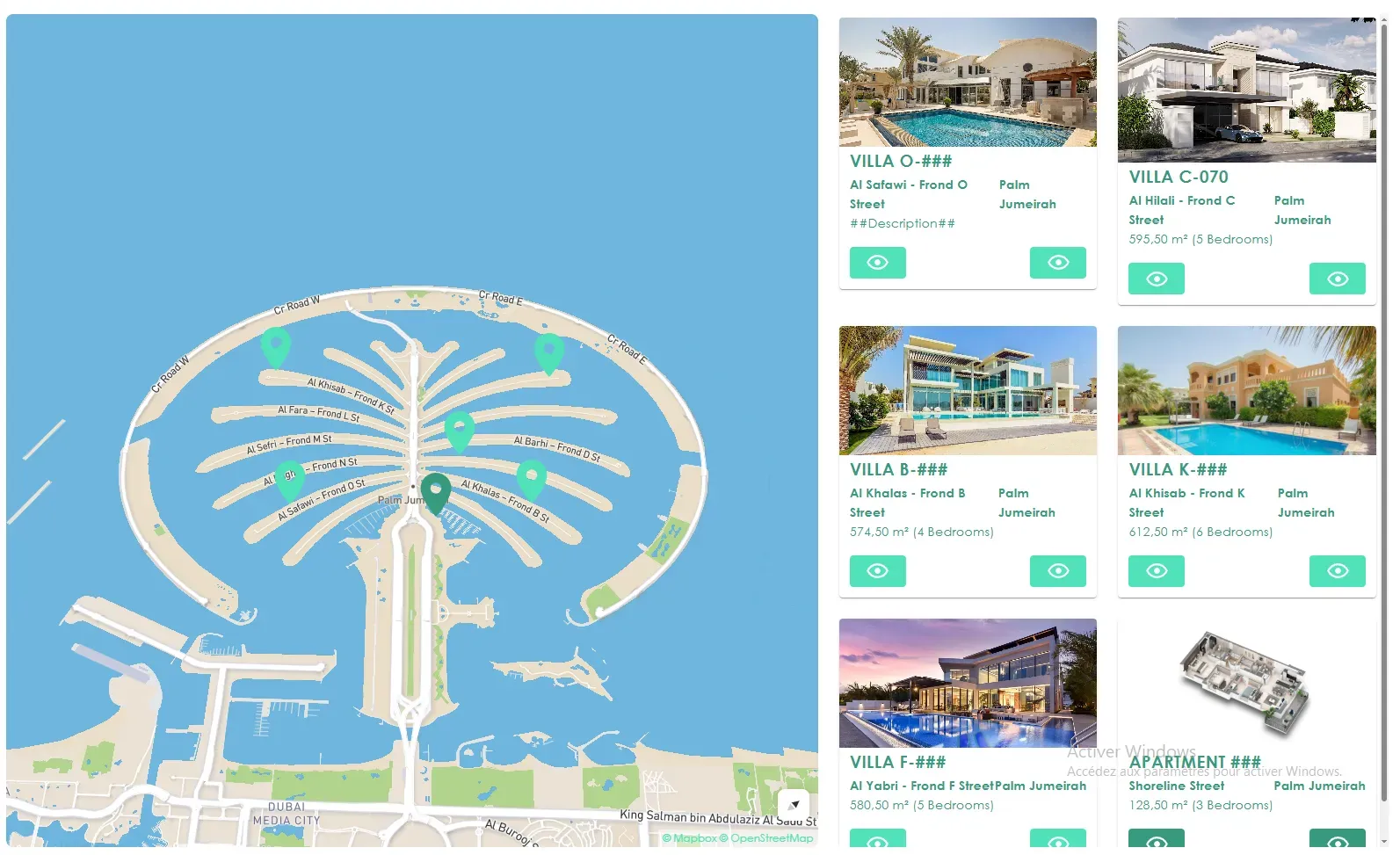
Task: Click the map pin above Al Barhi Frond D
Action: [459, 431]
